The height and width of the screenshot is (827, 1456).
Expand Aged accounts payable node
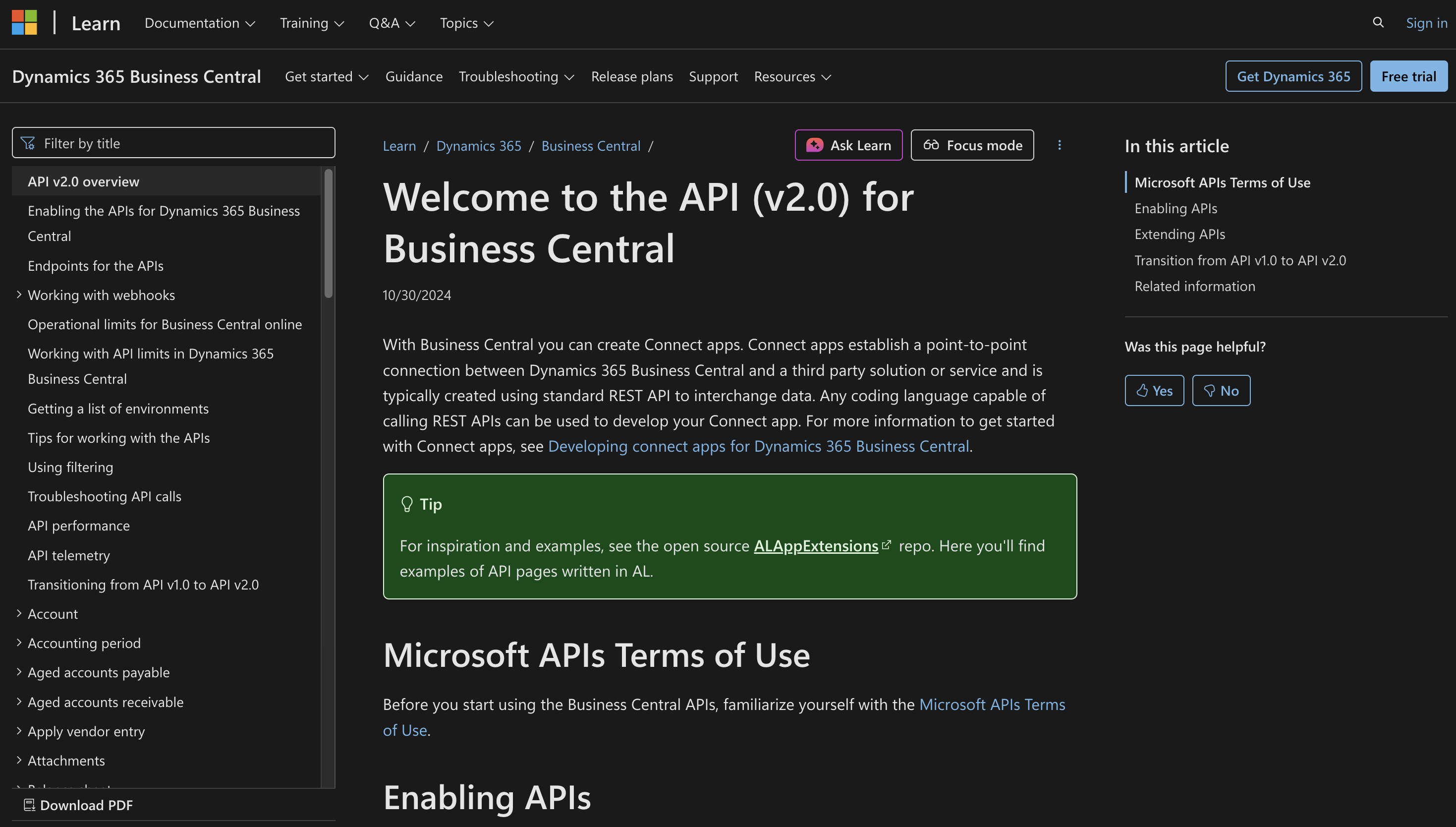point(19,671)
